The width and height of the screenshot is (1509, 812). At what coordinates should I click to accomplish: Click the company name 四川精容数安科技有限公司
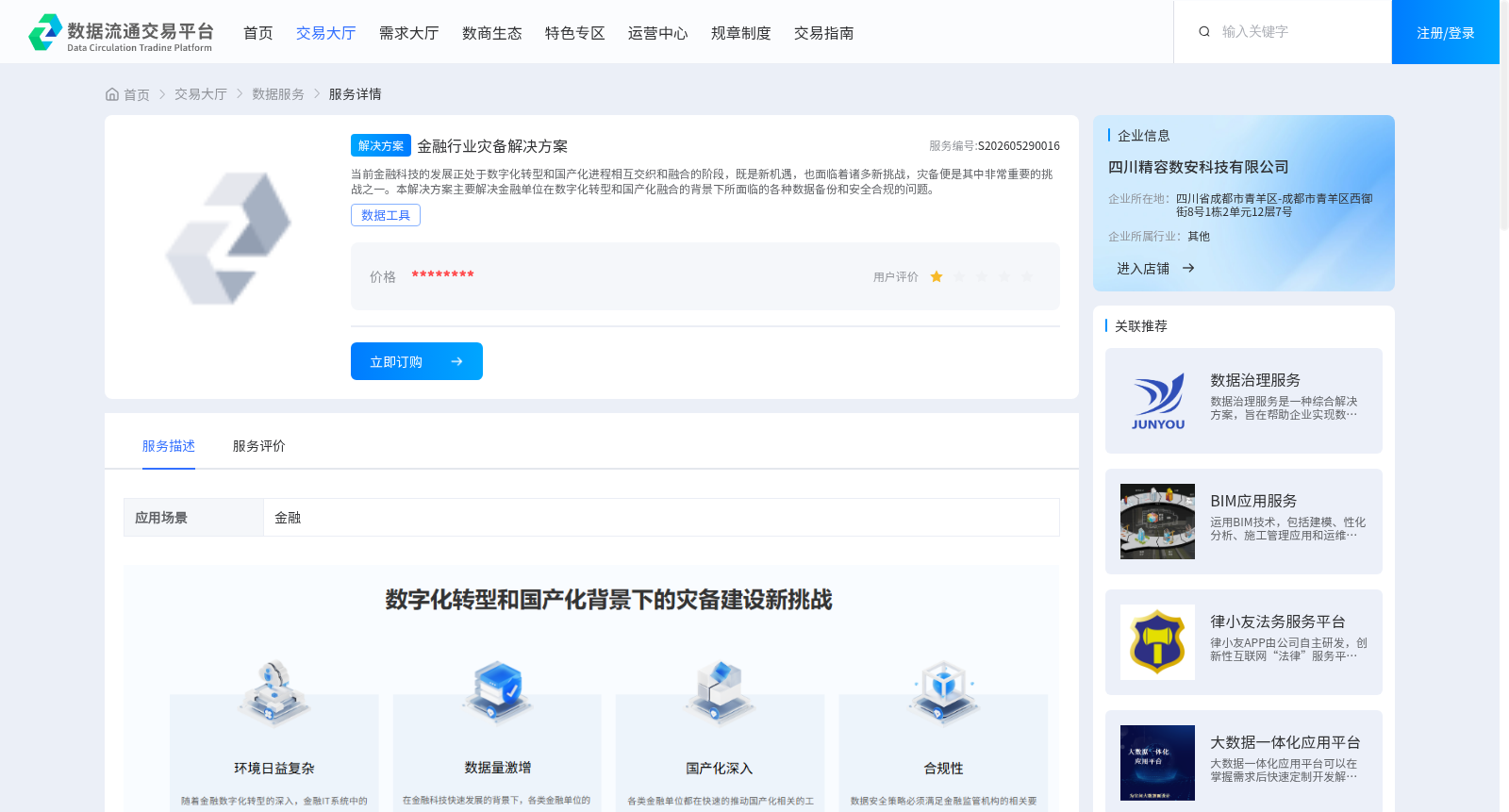point(1198,167)
